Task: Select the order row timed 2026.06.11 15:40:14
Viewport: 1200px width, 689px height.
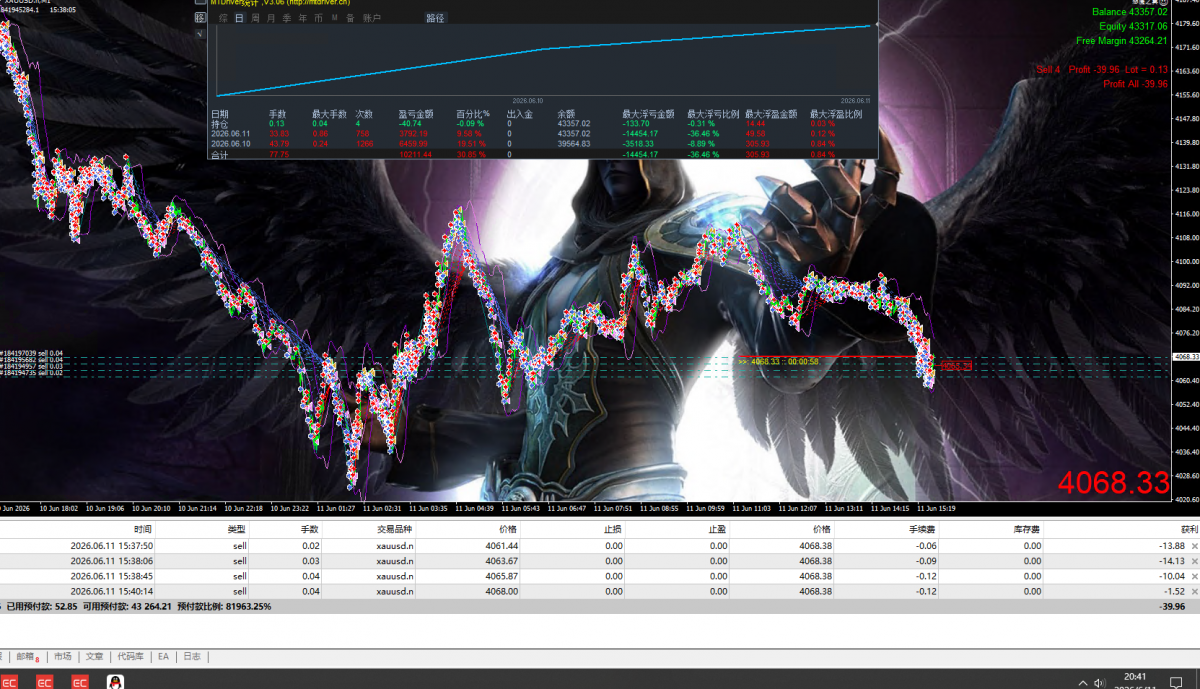Action: tap(600, 591)
